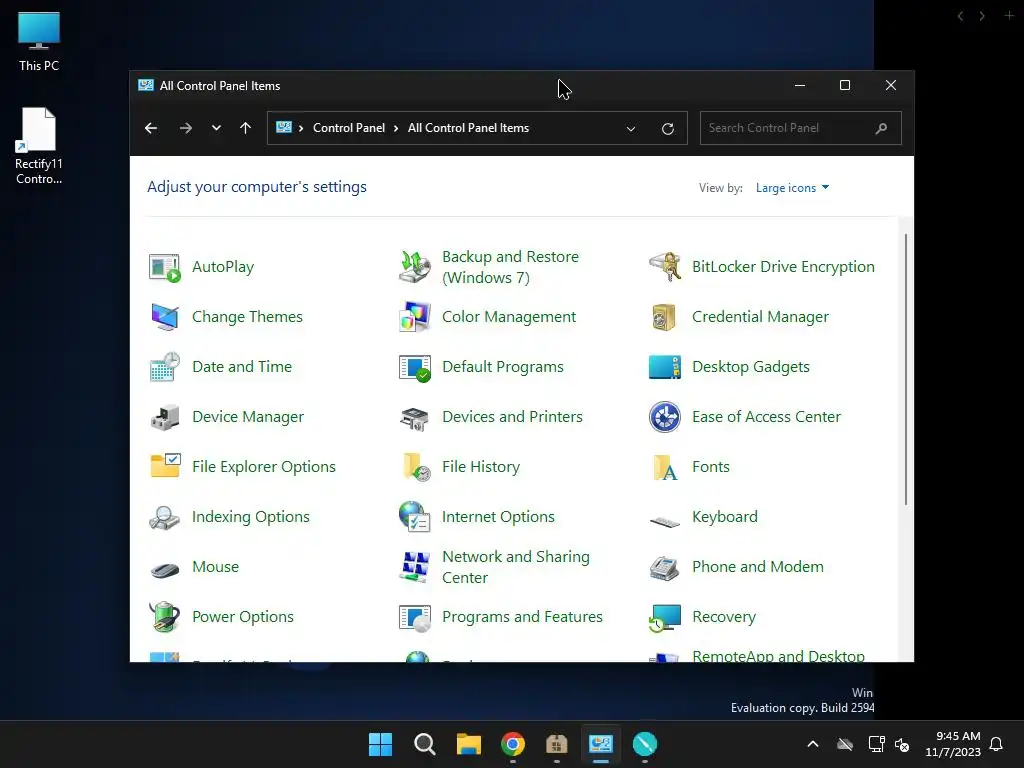Viewport: 1024px width, 768px height.
Task: Open the Color Management icon
Action: coord(415,317)
